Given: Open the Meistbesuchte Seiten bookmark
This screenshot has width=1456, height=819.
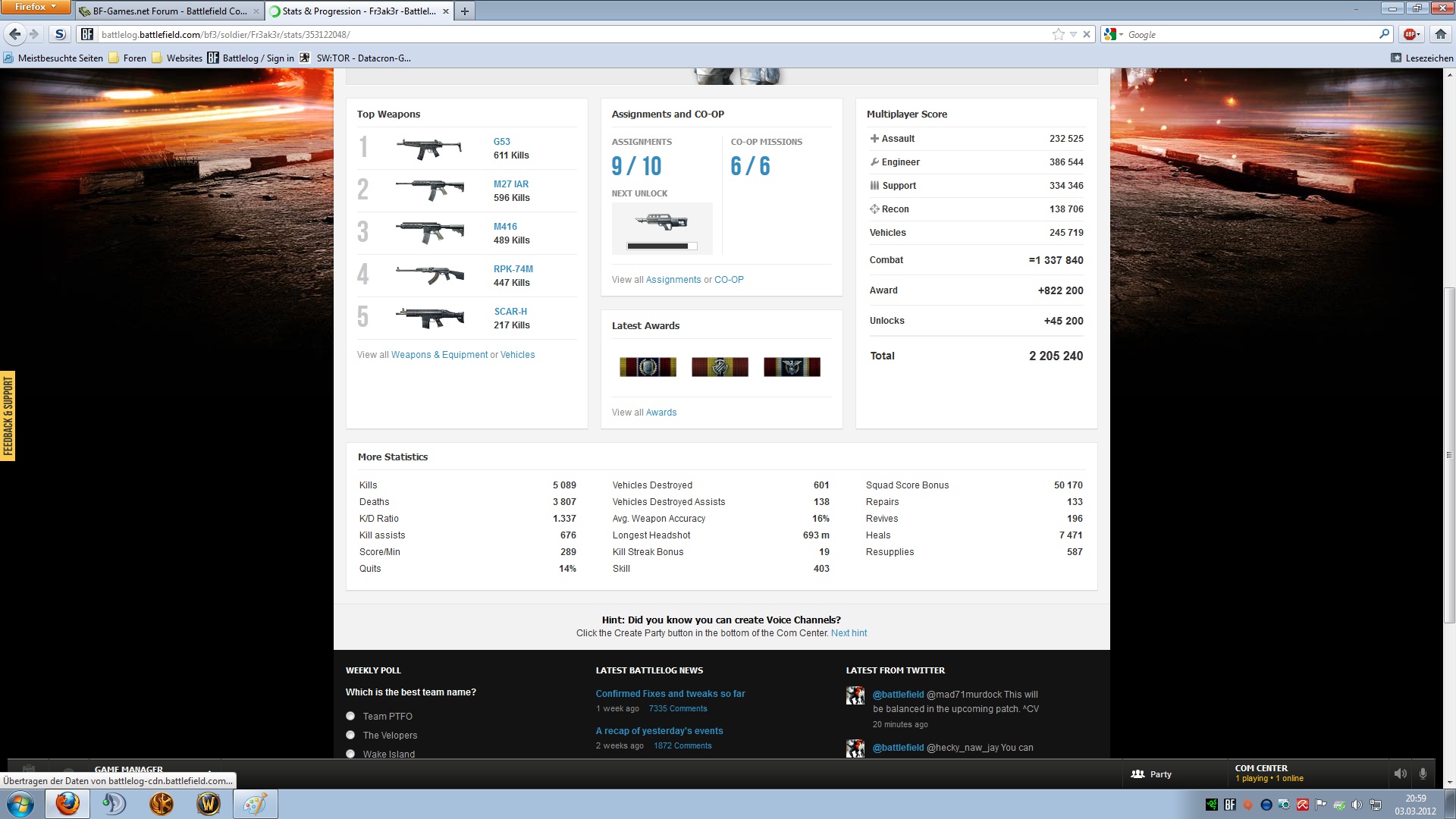Looking at the screenshot, I should click(53, 58).
